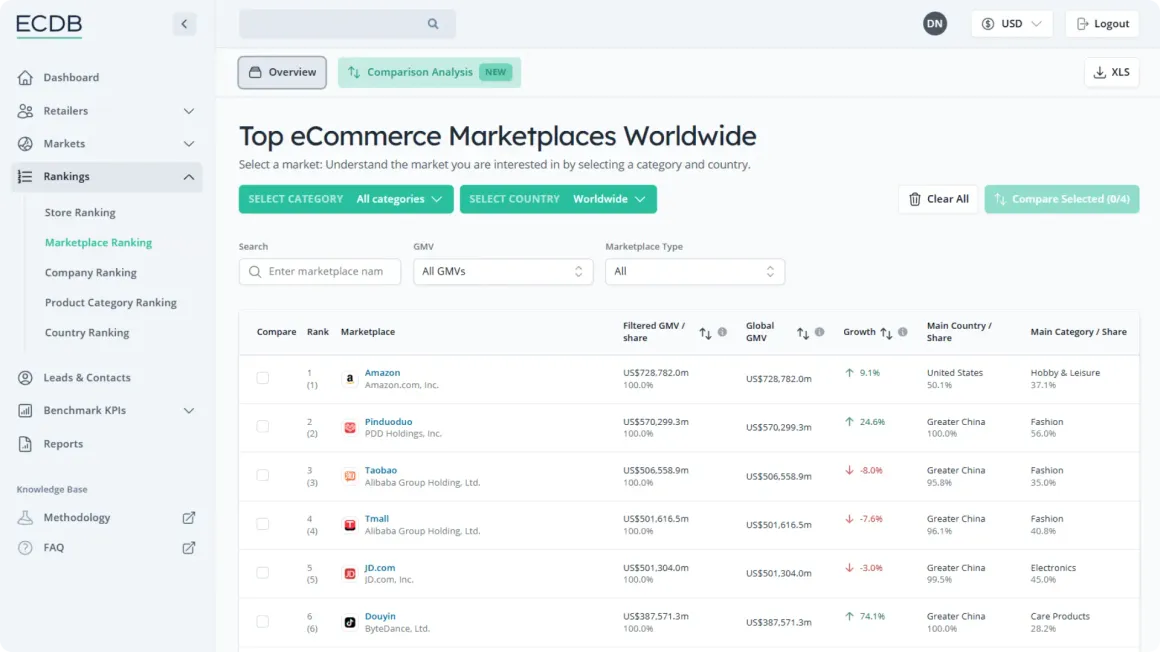Open the DN user avatar

click(x=934, y=24)
